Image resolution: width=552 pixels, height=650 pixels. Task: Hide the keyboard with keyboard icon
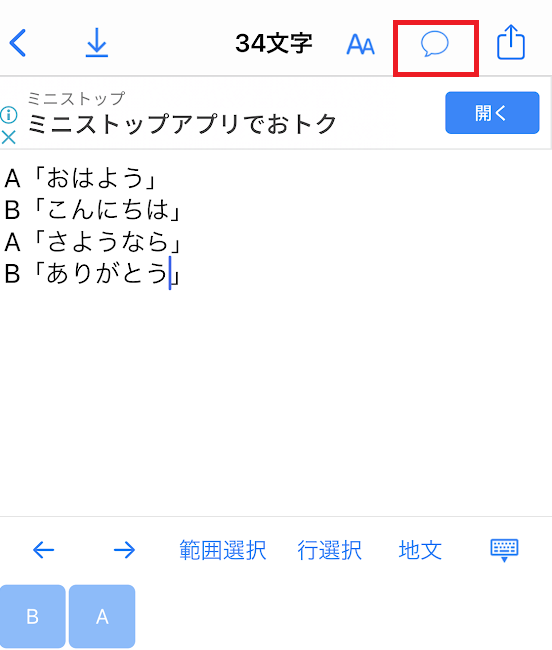pos(504,551)
